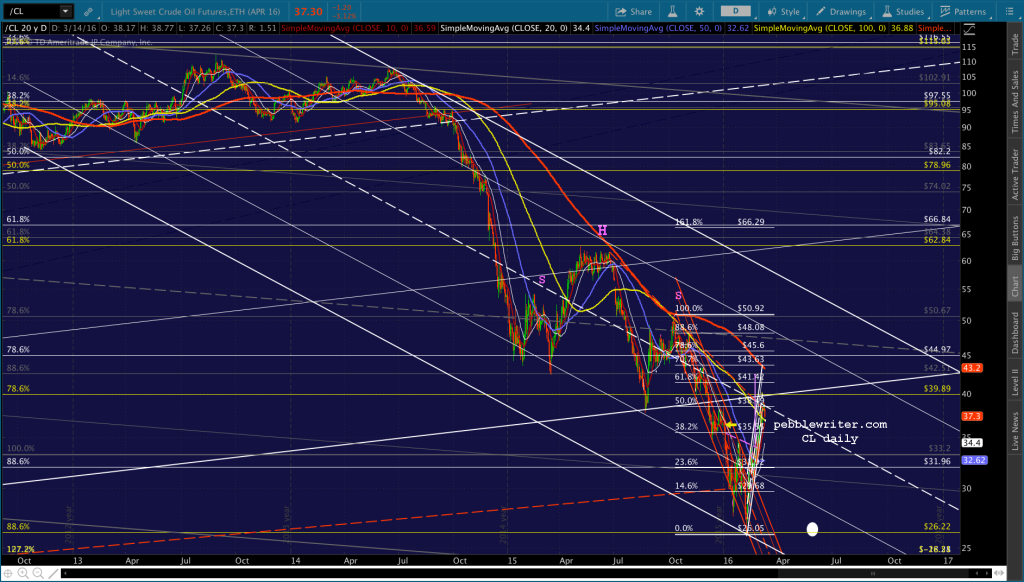Click the list menu icon at toolbar end
Viewport: 1024px width, 582px height.
tap(1009, 11)
